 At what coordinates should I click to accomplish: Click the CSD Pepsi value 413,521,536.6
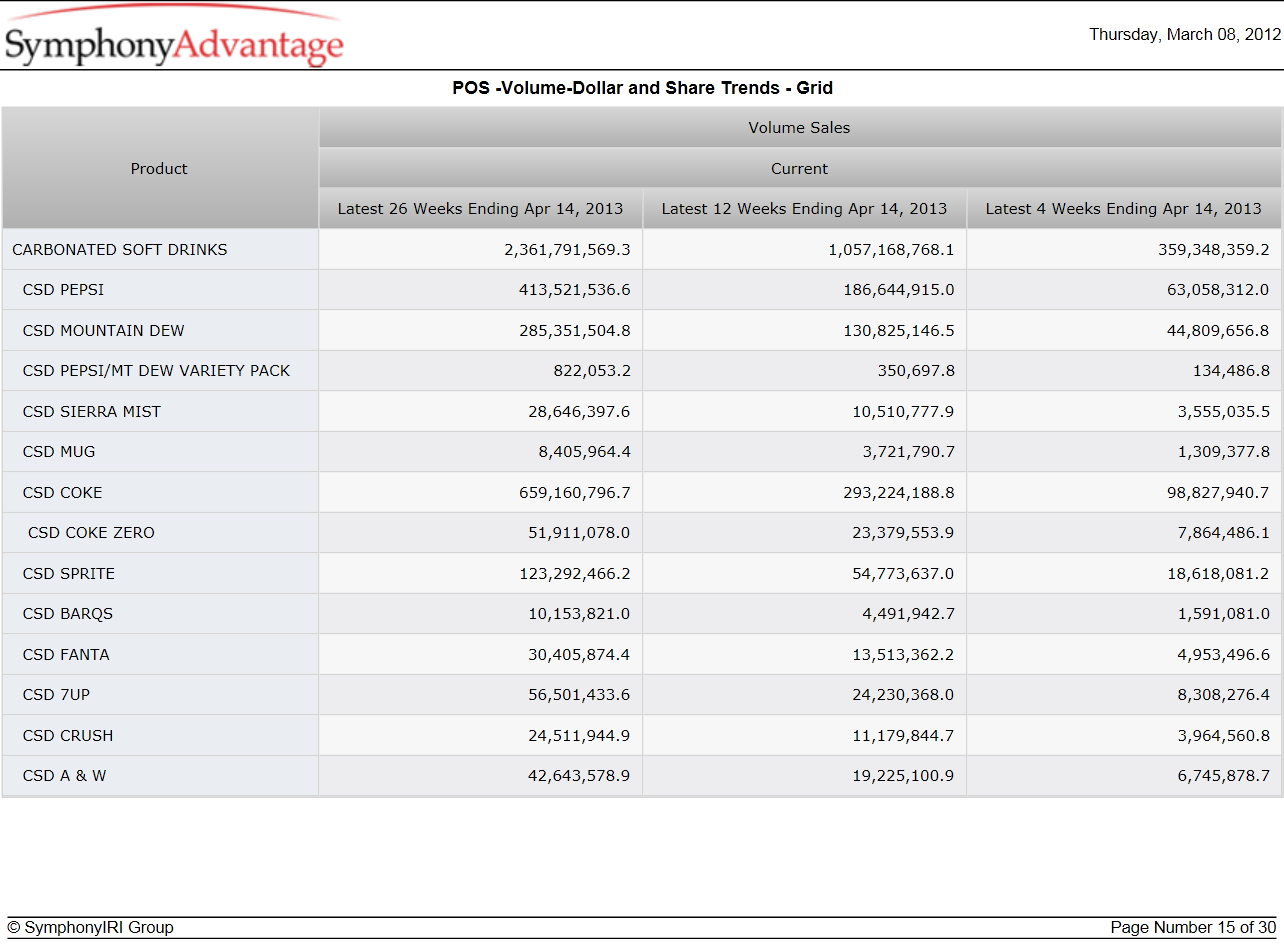(575, 290)
